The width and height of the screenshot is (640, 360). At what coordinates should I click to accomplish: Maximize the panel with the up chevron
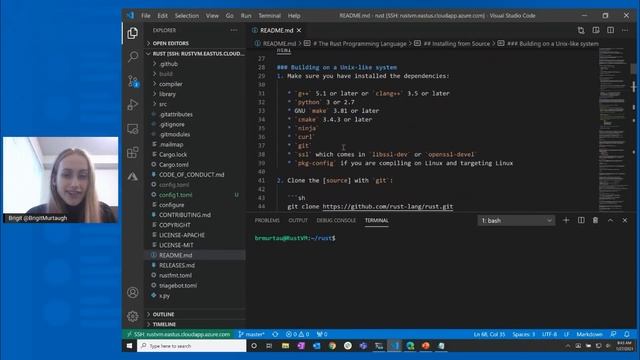tap(610, 220)
